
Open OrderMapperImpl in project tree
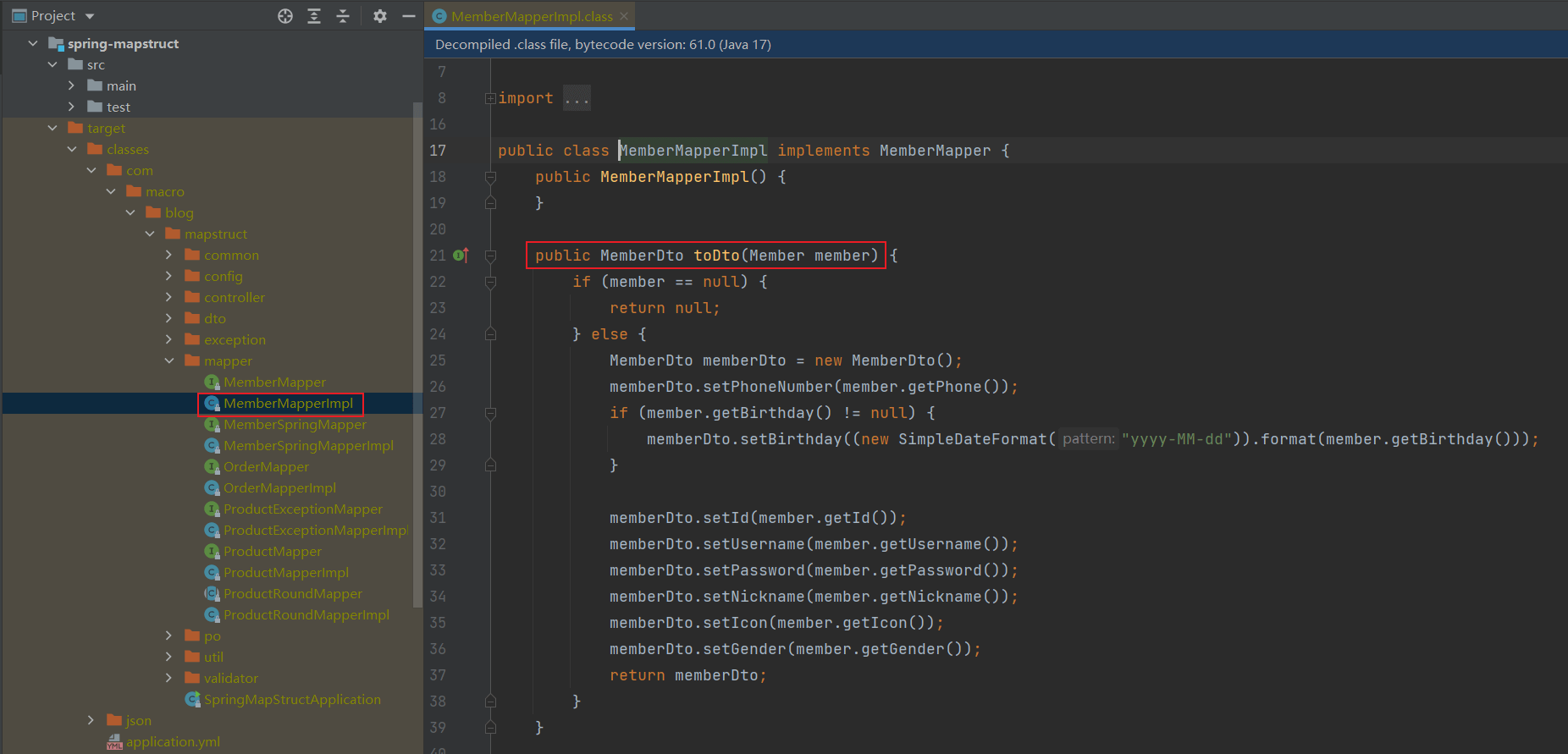click(279, 488)
